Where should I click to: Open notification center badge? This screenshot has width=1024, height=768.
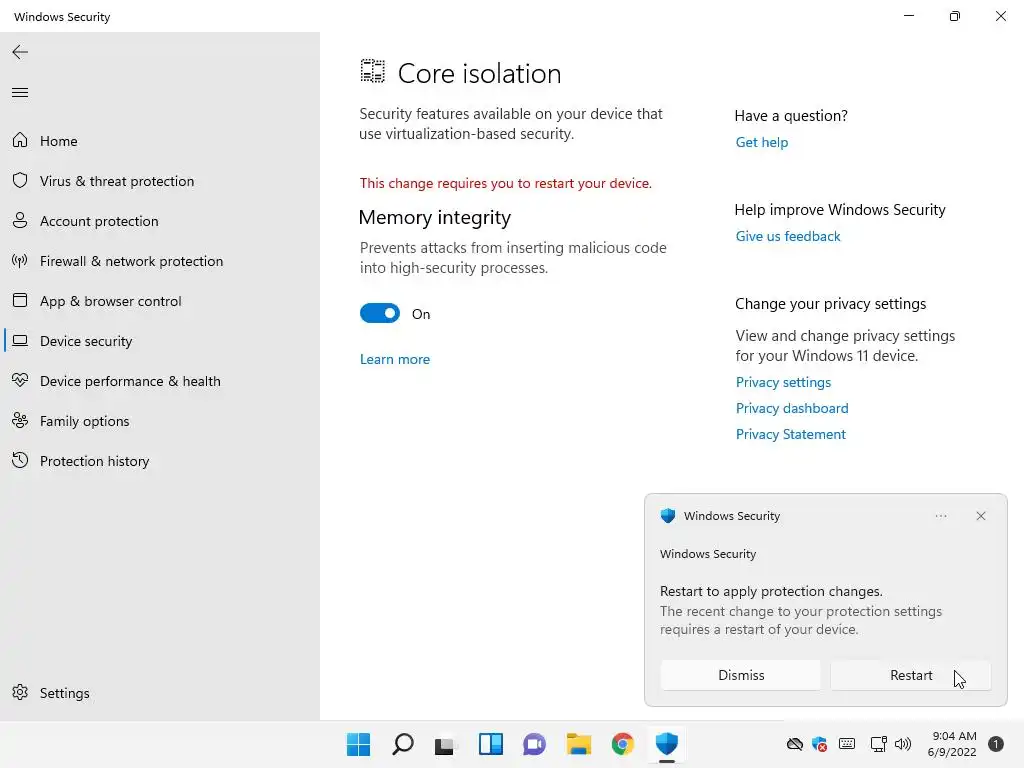point(995,744)
